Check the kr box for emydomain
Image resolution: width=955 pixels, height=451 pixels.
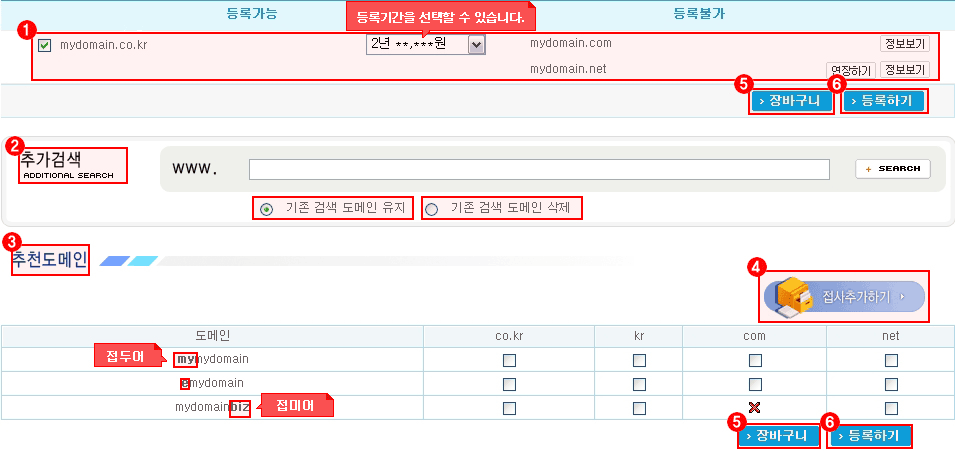(x=639, y=384)
